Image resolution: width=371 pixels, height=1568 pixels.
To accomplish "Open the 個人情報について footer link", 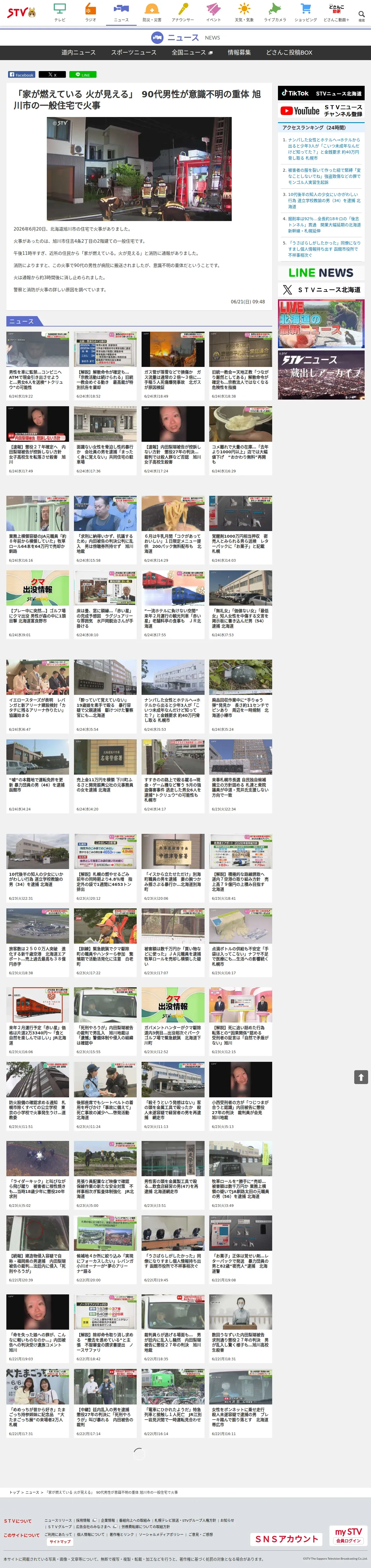I will point(91,1534).
